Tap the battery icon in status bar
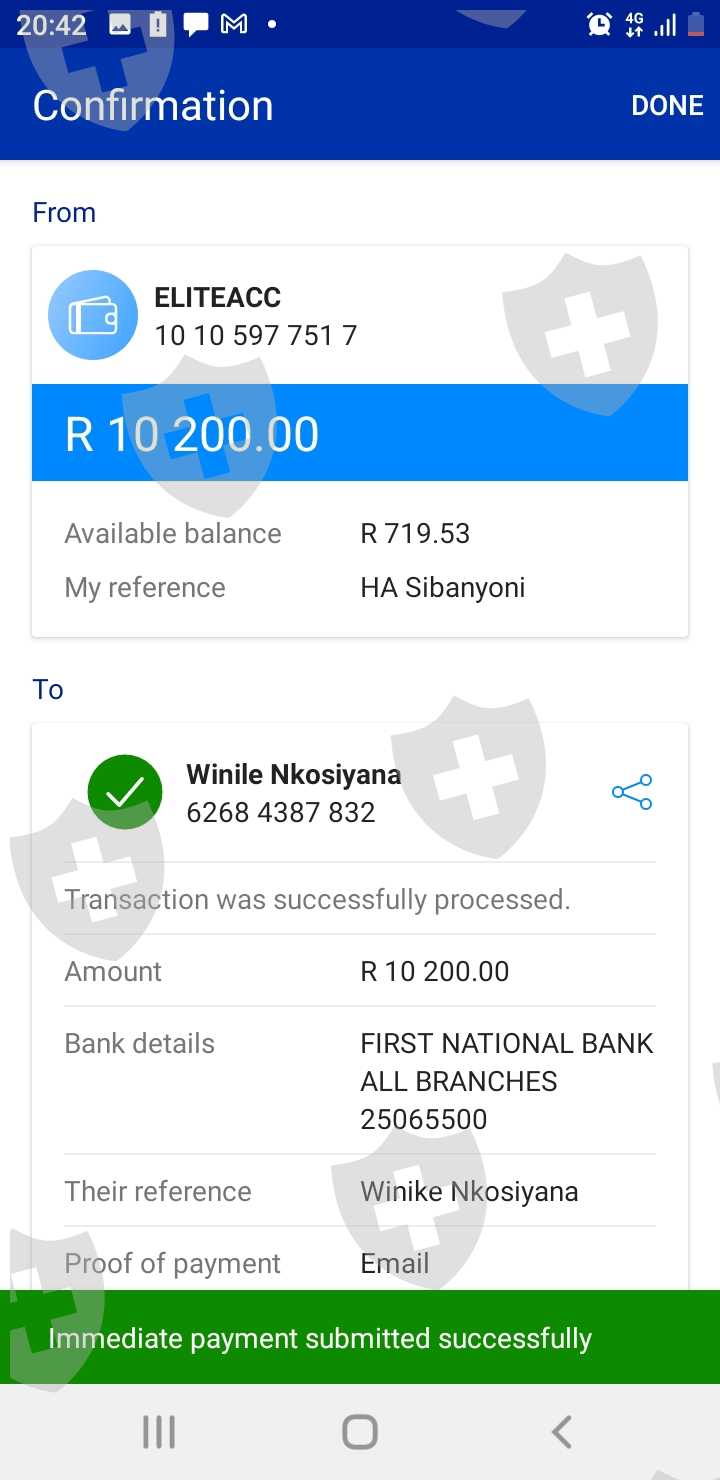The height and width of the screenshot is (1480, 720). coord(696,25)
